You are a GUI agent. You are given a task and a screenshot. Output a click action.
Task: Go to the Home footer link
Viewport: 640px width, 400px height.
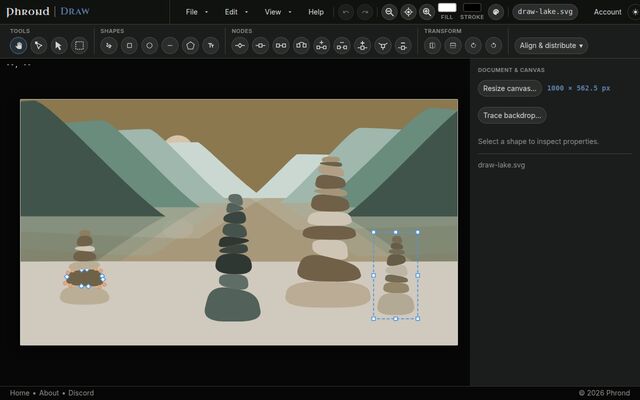coord(20,393)
